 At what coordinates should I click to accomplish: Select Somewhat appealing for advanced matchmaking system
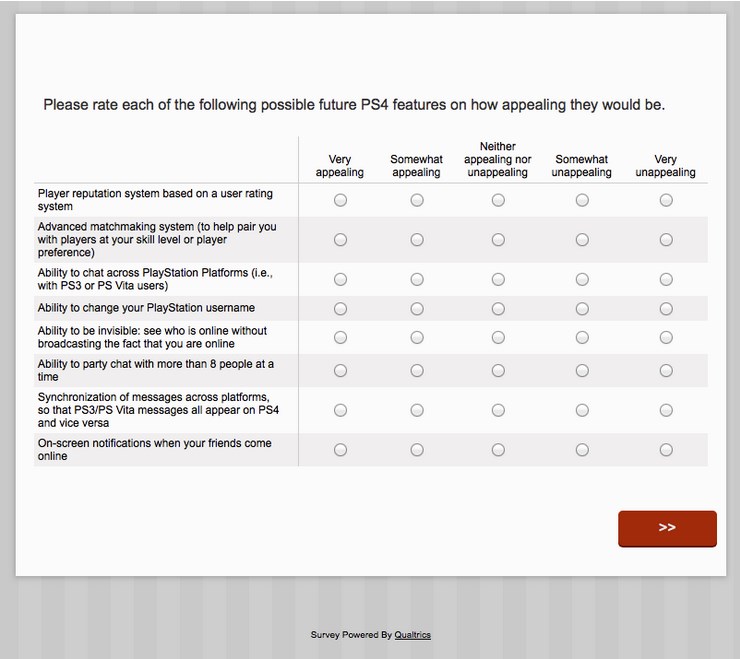pos(417,240)
